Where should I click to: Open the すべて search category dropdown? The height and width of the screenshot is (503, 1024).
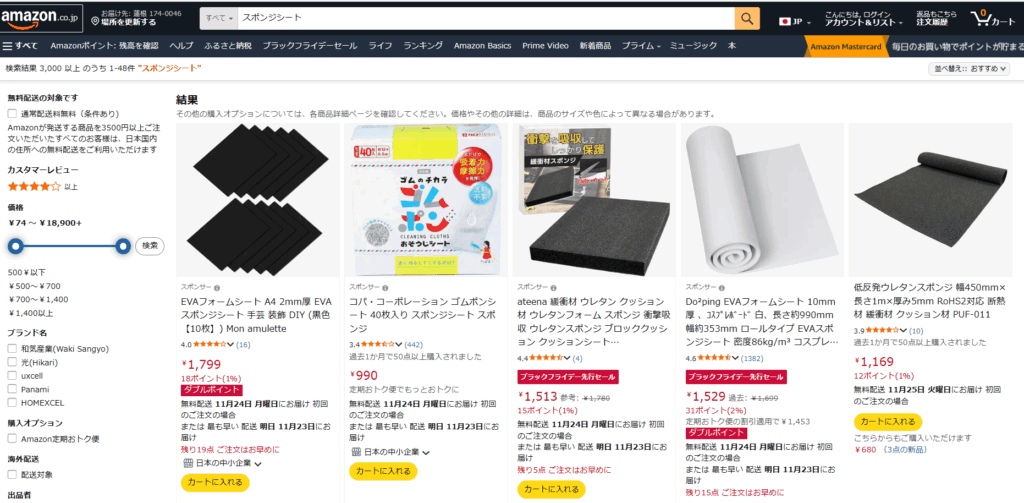point(219,18)
